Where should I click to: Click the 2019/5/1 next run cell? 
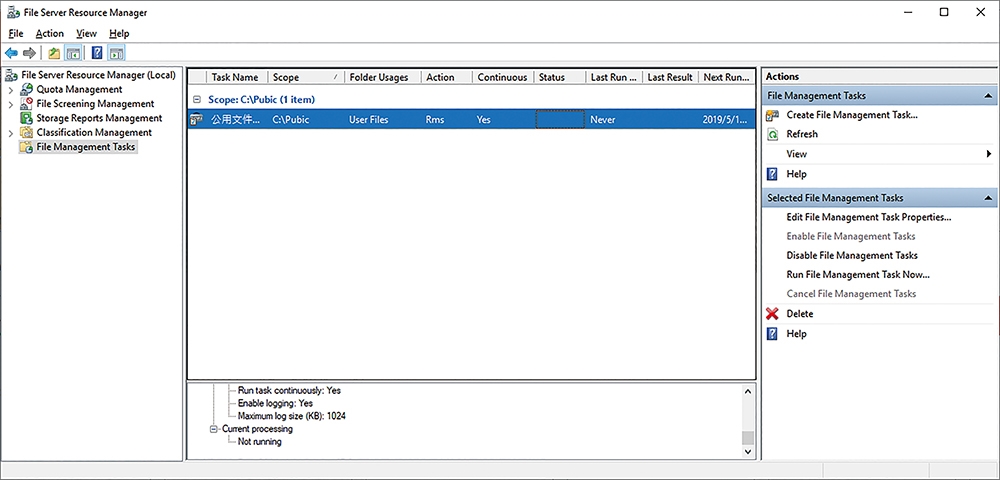[x=726, y=119]
